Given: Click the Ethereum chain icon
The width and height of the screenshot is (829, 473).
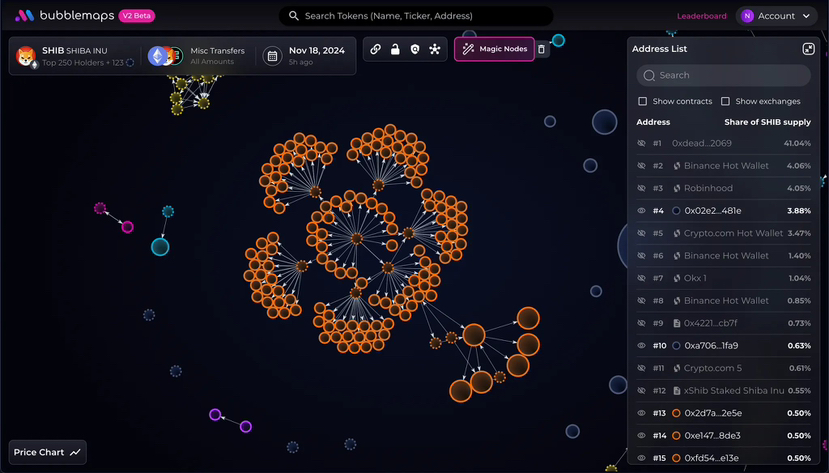Looking at the screenshot, I should [x=157, y=56].
